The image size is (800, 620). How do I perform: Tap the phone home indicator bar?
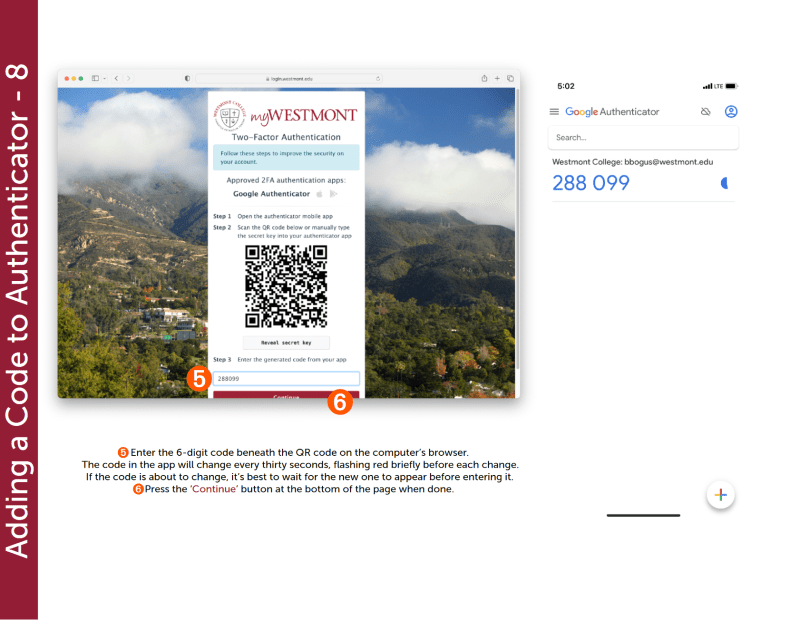[x=643, y=515]
